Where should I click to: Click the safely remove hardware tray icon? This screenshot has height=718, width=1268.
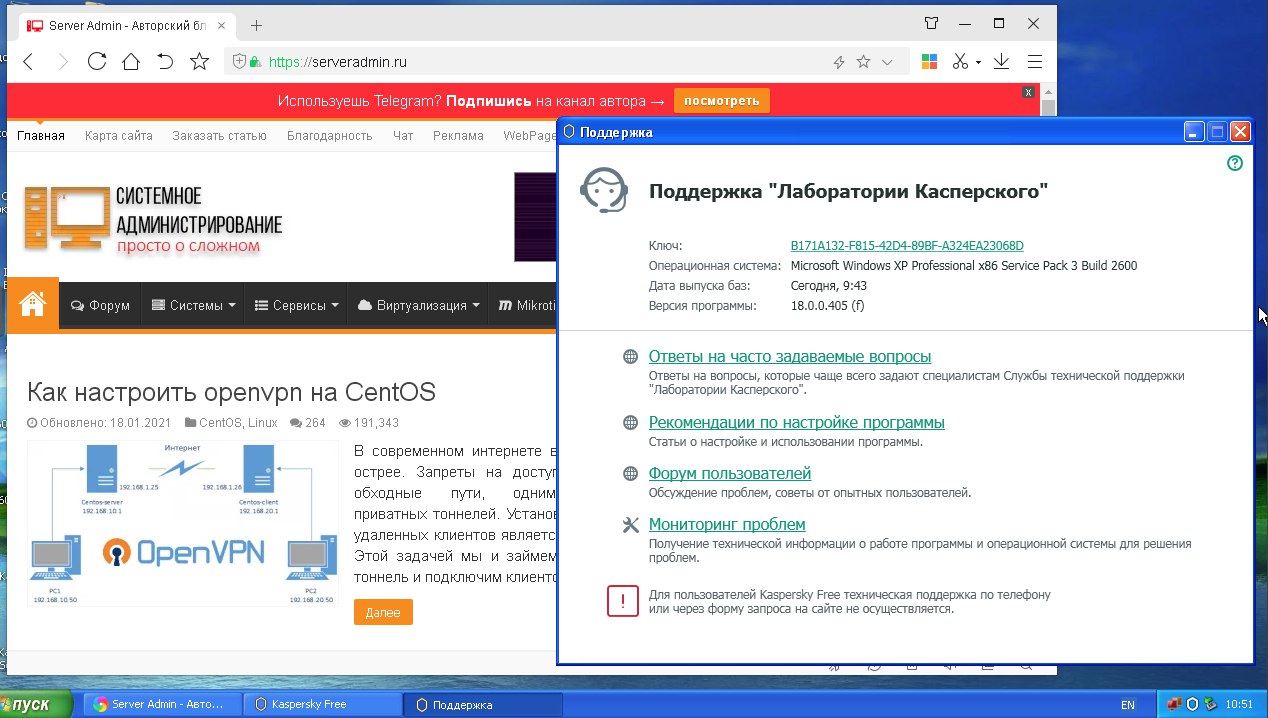1209,704
